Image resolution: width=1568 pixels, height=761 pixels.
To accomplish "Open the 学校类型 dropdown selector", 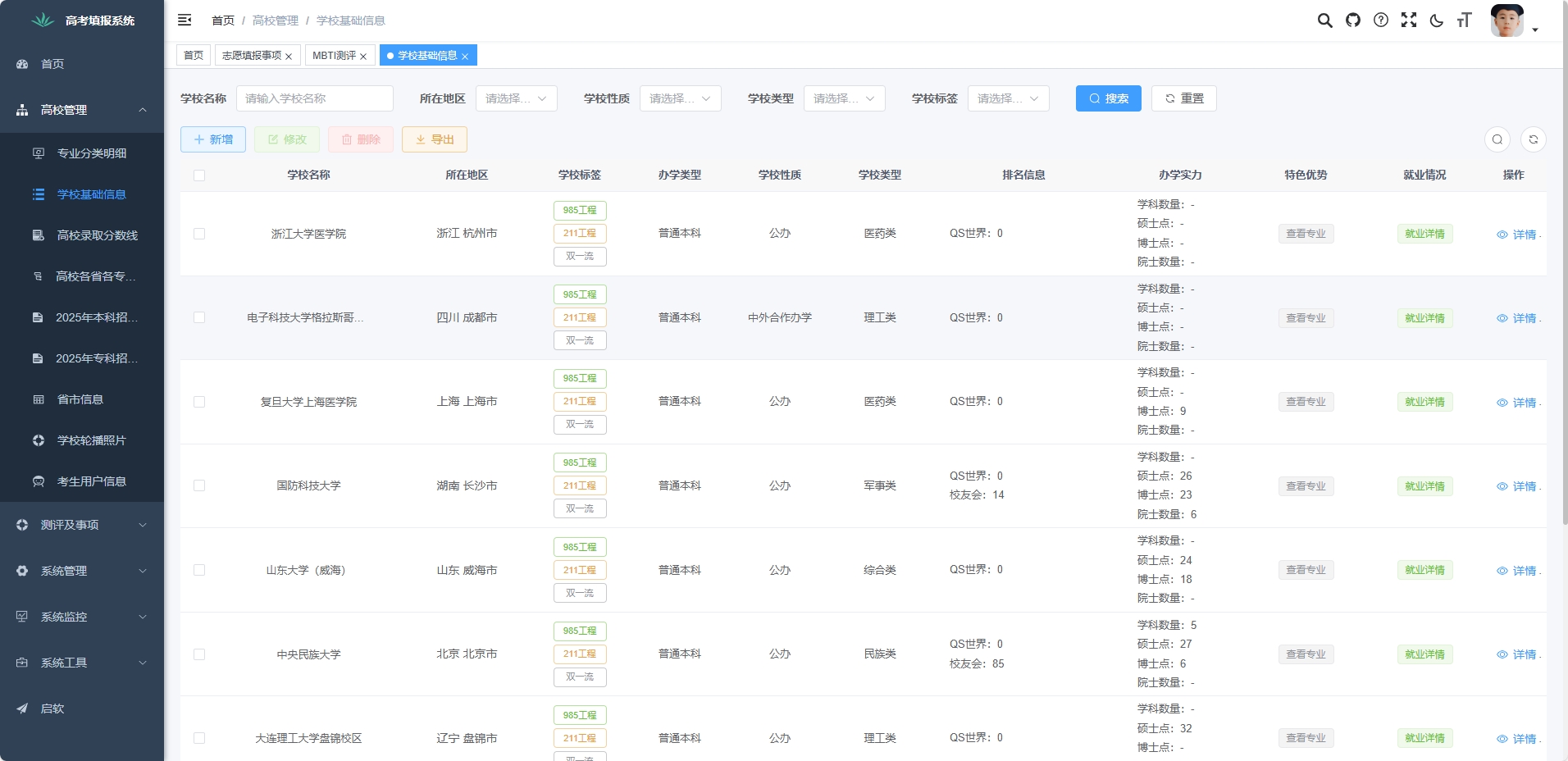I will (845, 98).
